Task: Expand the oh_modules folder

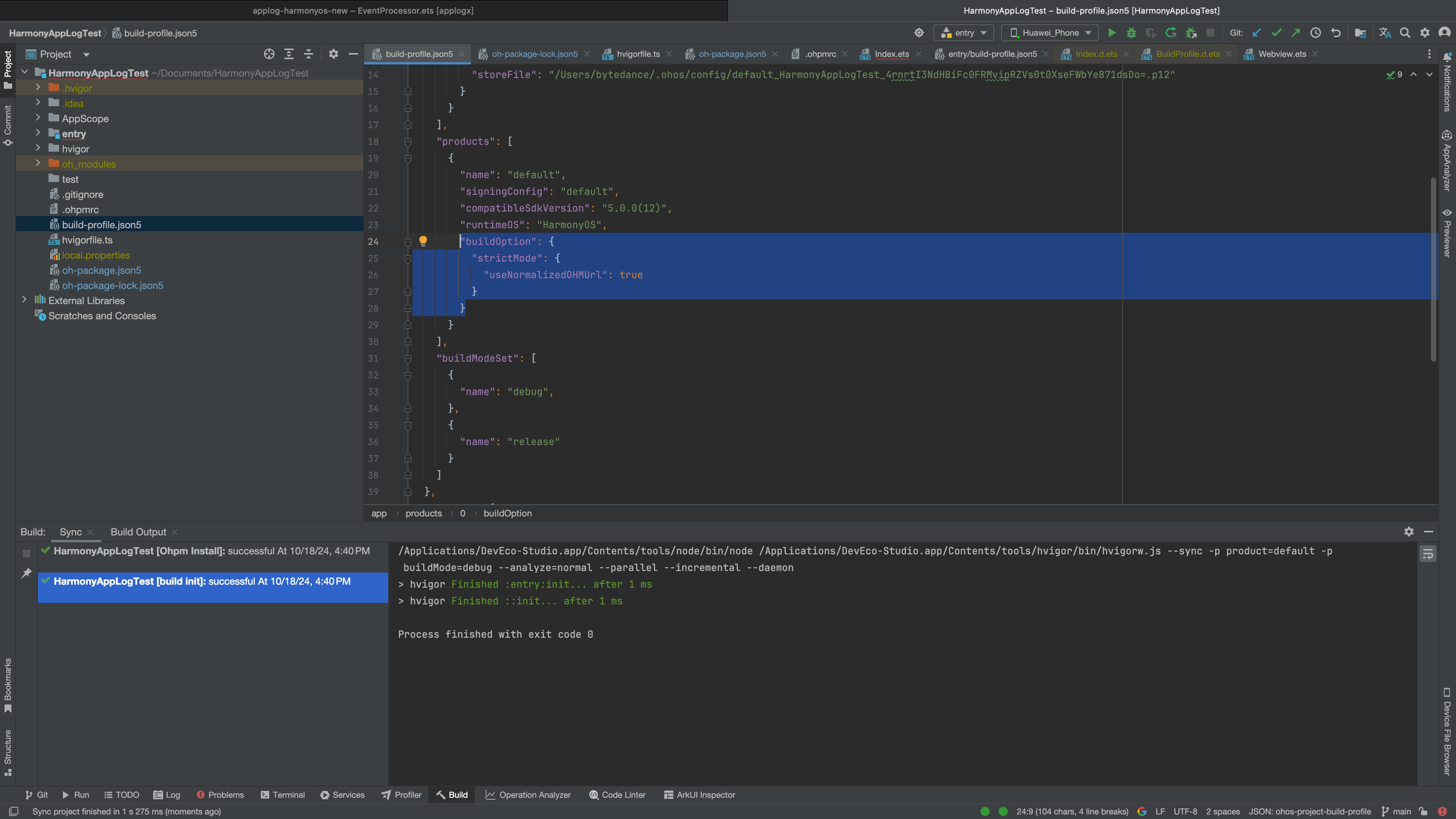Action: point(38,163)
